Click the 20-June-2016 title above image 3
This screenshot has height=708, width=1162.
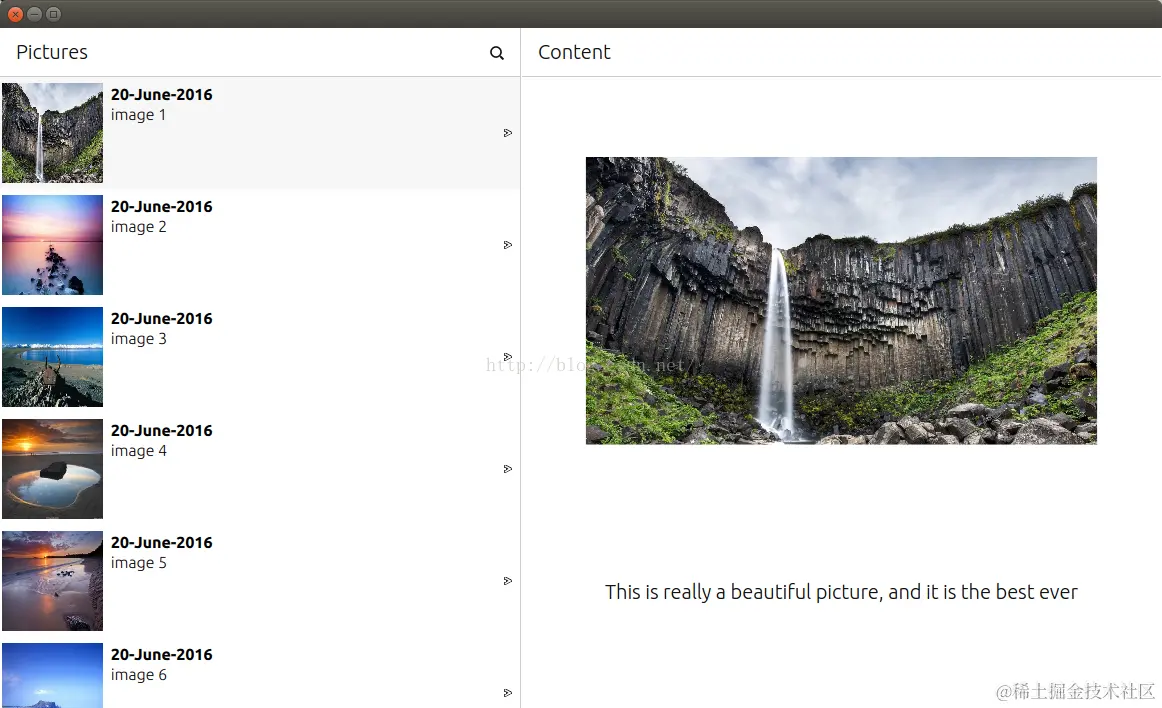(162, 319)
